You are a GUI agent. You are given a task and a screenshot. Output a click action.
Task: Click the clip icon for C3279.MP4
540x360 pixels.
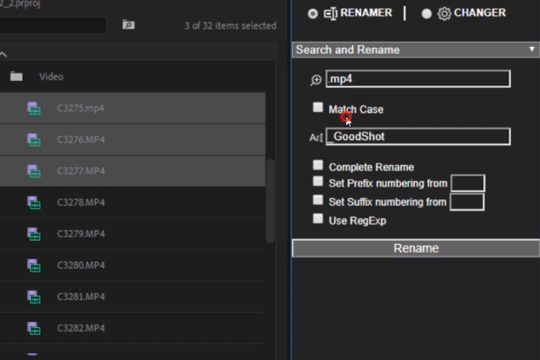(34, 234)
